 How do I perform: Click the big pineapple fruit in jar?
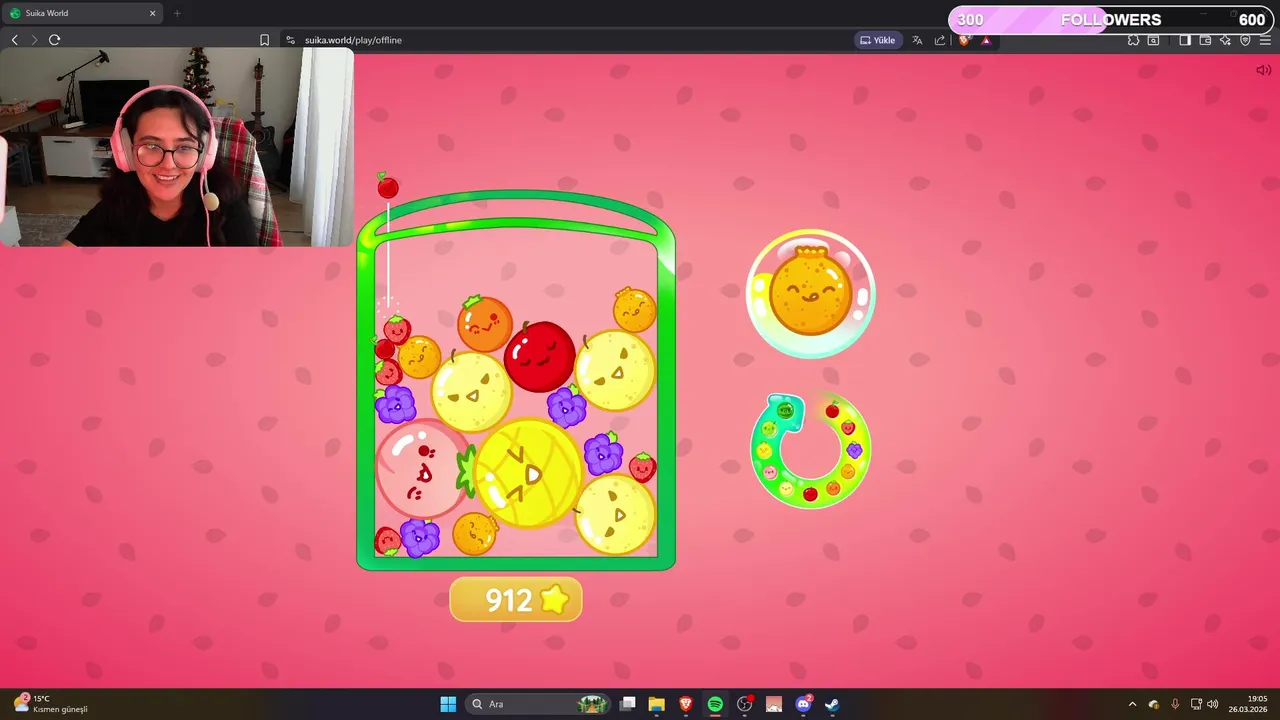(x=525, y=473)
